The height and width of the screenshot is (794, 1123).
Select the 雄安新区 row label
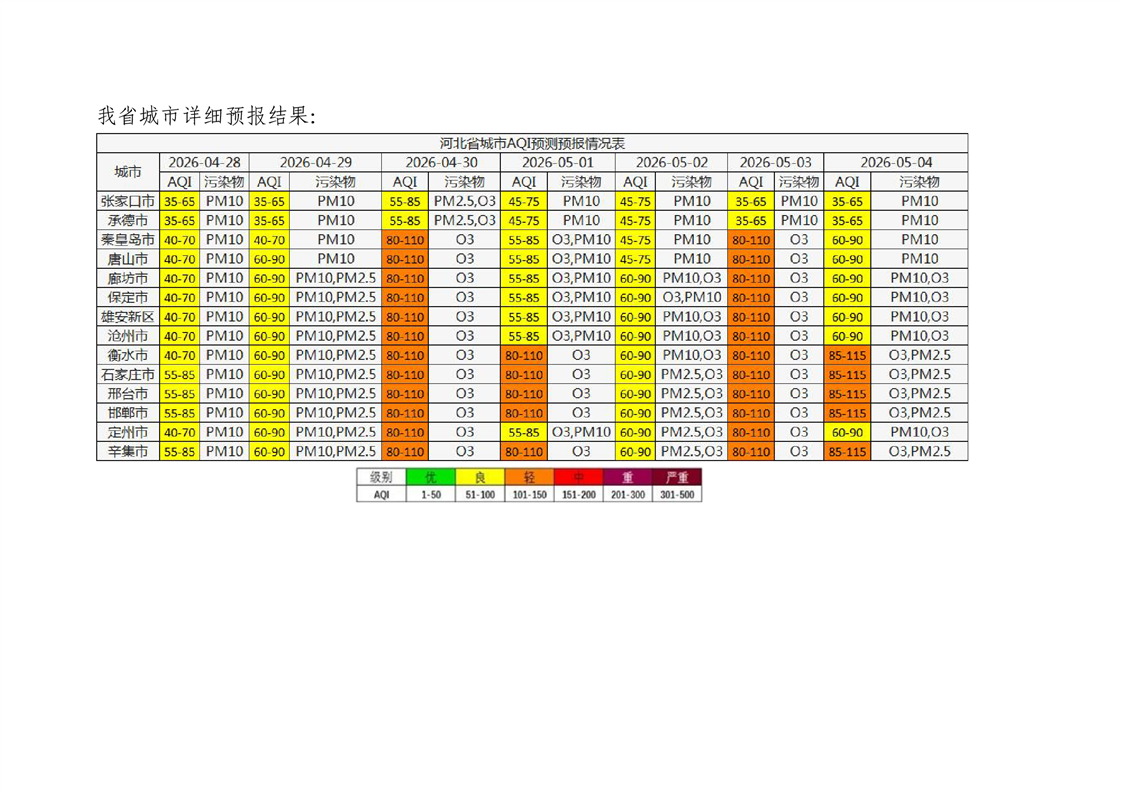tap(128, 316)
